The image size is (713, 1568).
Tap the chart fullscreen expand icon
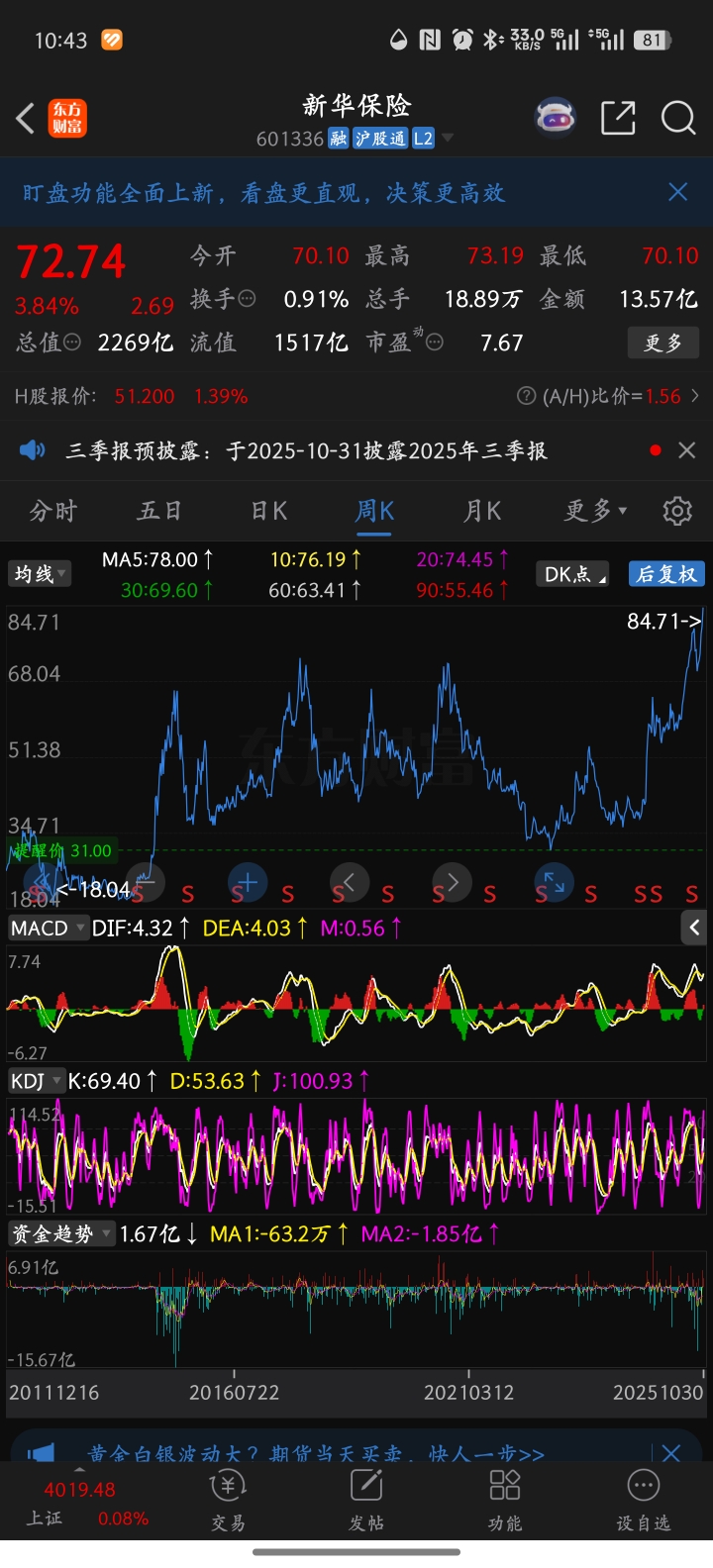(x=554, y=881)
